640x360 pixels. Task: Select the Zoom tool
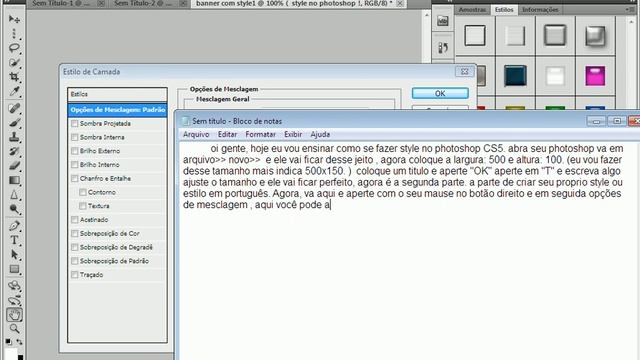(14, 329)
